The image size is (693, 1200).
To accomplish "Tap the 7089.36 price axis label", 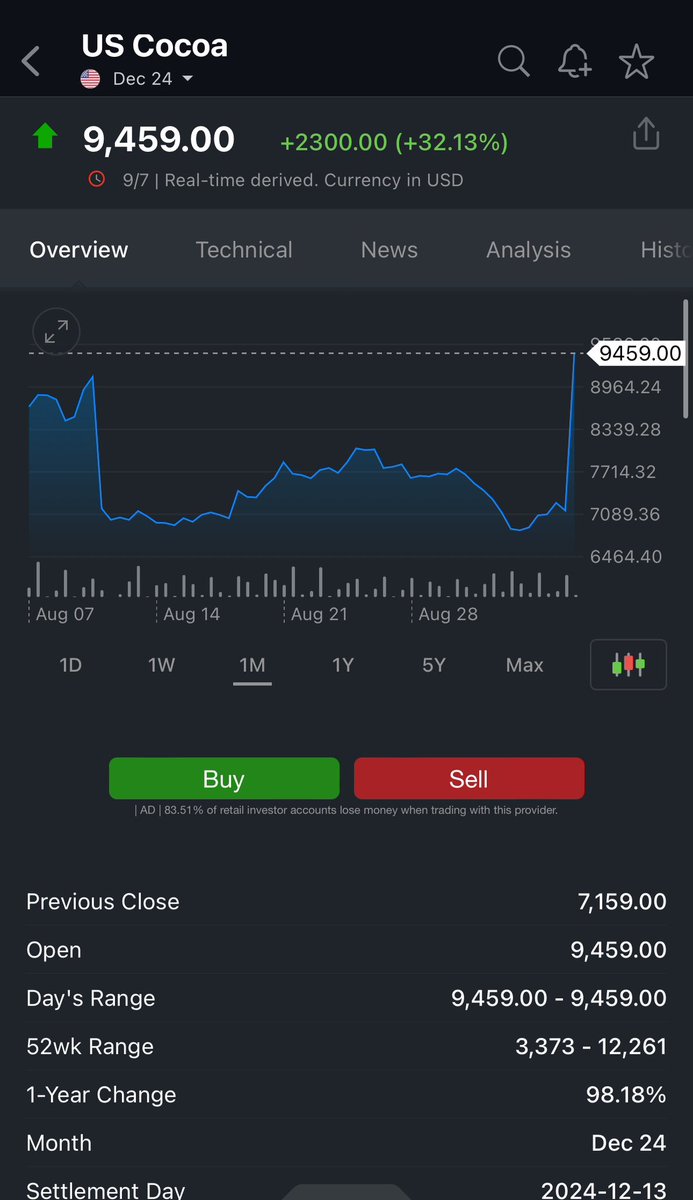I will click(x=626, y=514).
